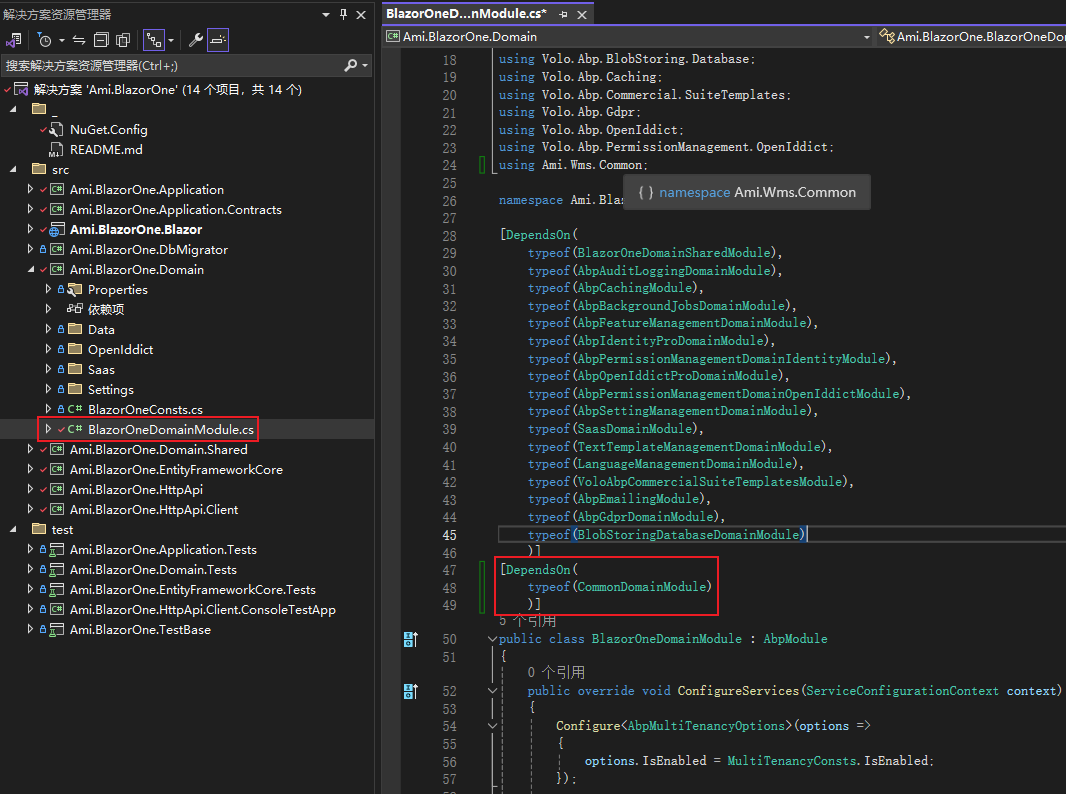The image size is (1066, 794).
Task: Open README.md file in the solution
Action: [106, 150]
